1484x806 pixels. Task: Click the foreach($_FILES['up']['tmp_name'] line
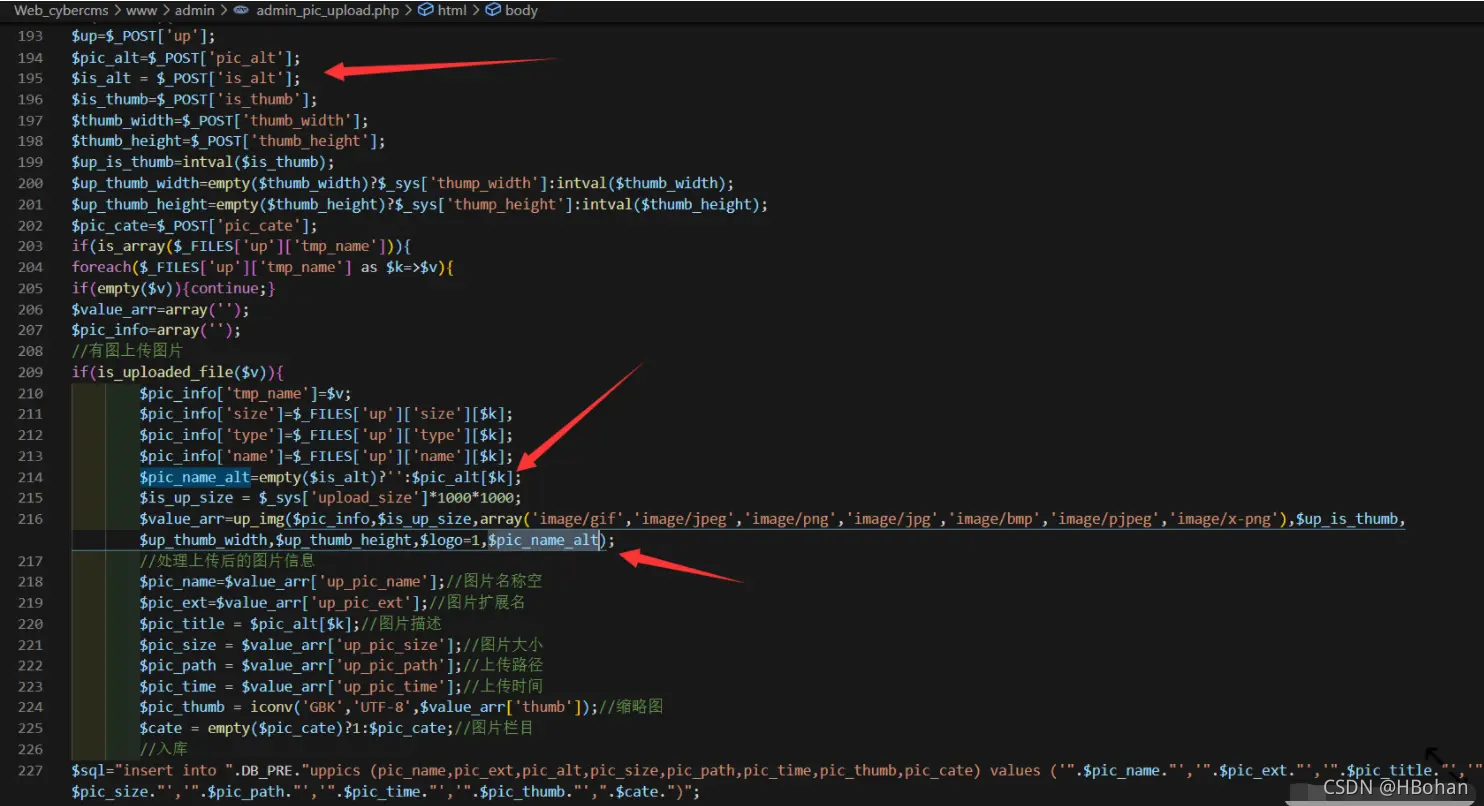262,267
